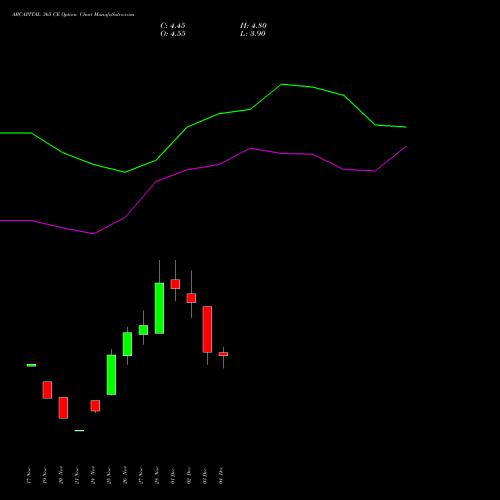Select the green candle for 26 Nov
The height and width of the screenshot is (500, 500).
(127, 344)
